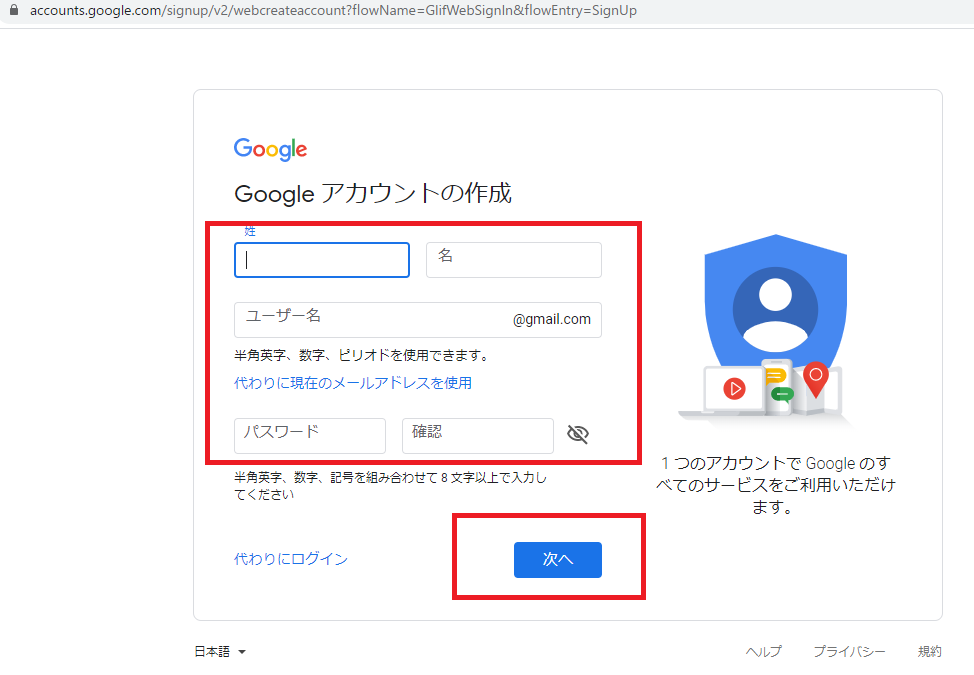Click the 8 文字以上 password hint text
This screenshot has height=675, width=974.
click(390, 486)
